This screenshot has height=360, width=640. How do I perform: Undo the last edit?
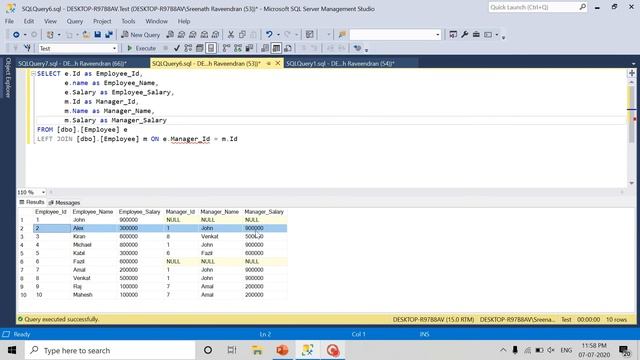[x=269, y=35]
